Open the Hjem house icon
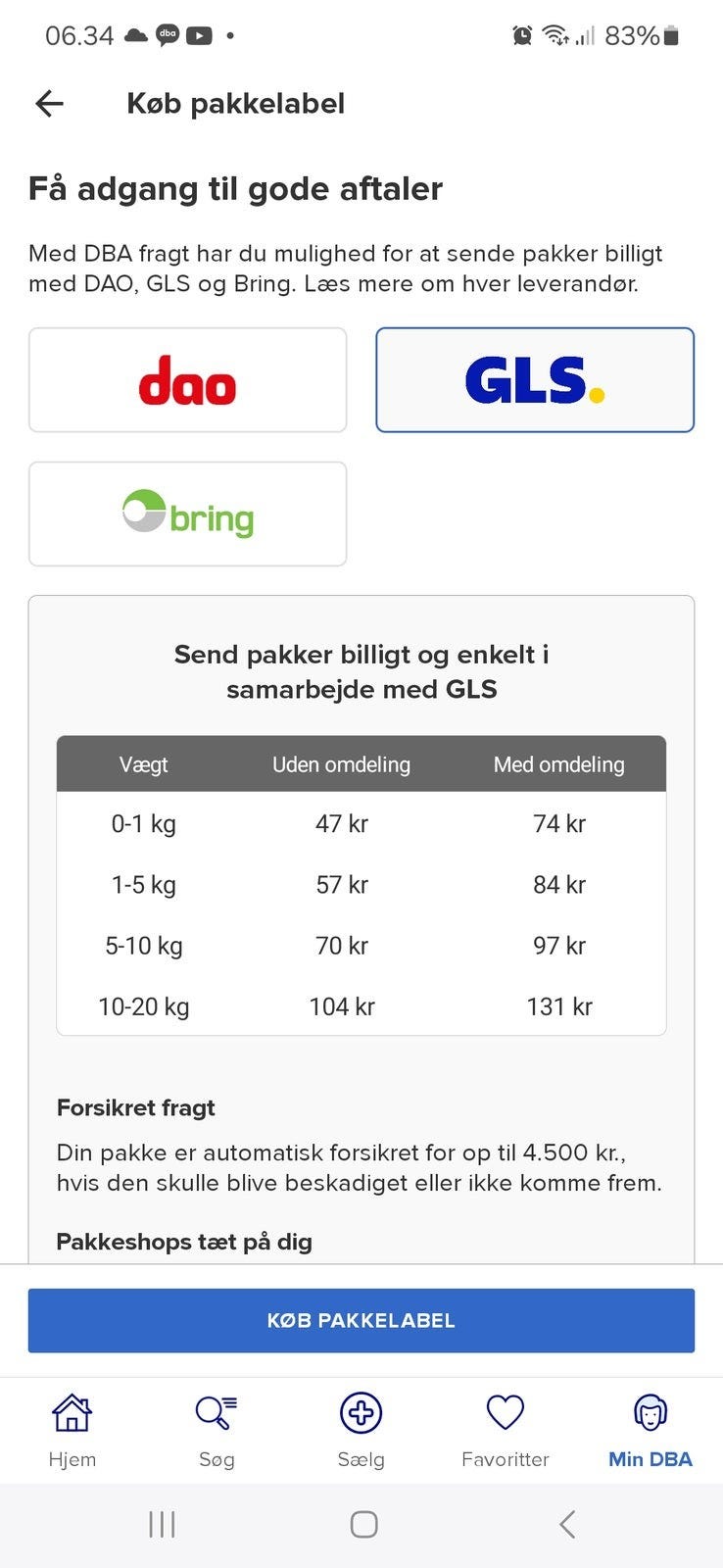This screenshot has width=723, height=1568. tap(72, 1412)
